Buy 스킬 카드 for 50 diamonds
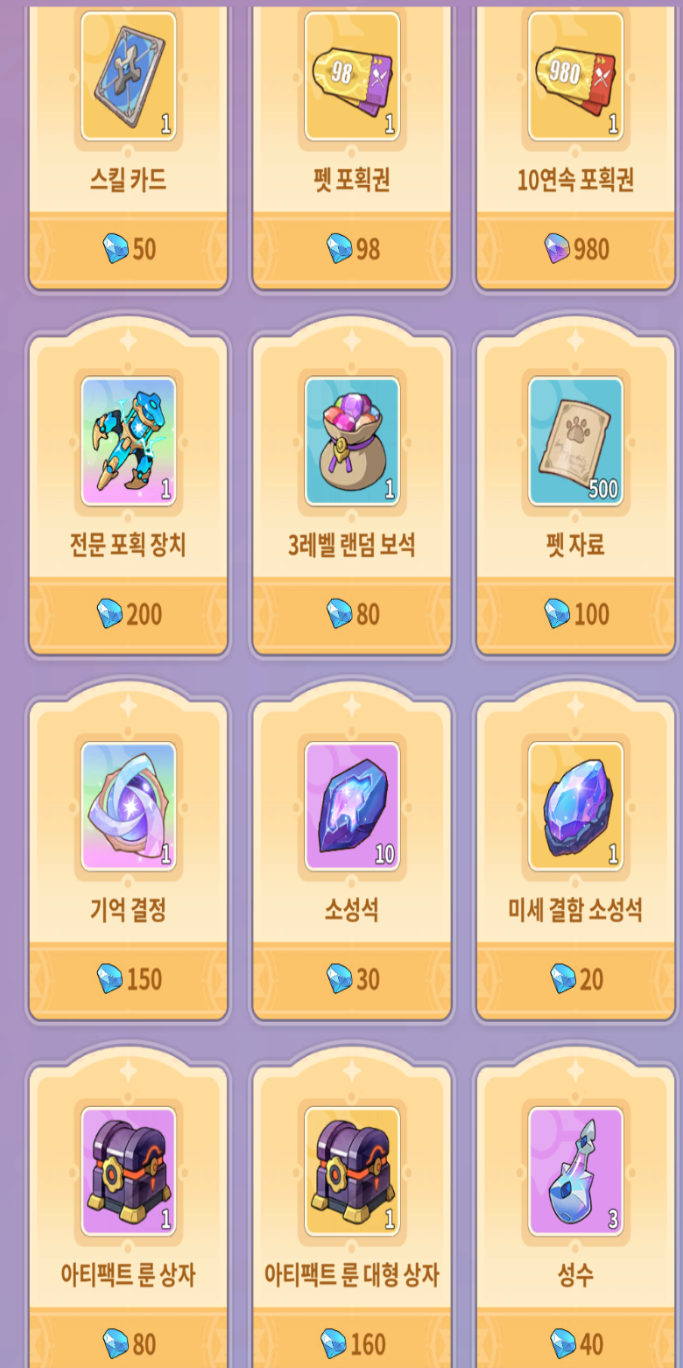The image size is (683, 1368). [x=128, y=249]
